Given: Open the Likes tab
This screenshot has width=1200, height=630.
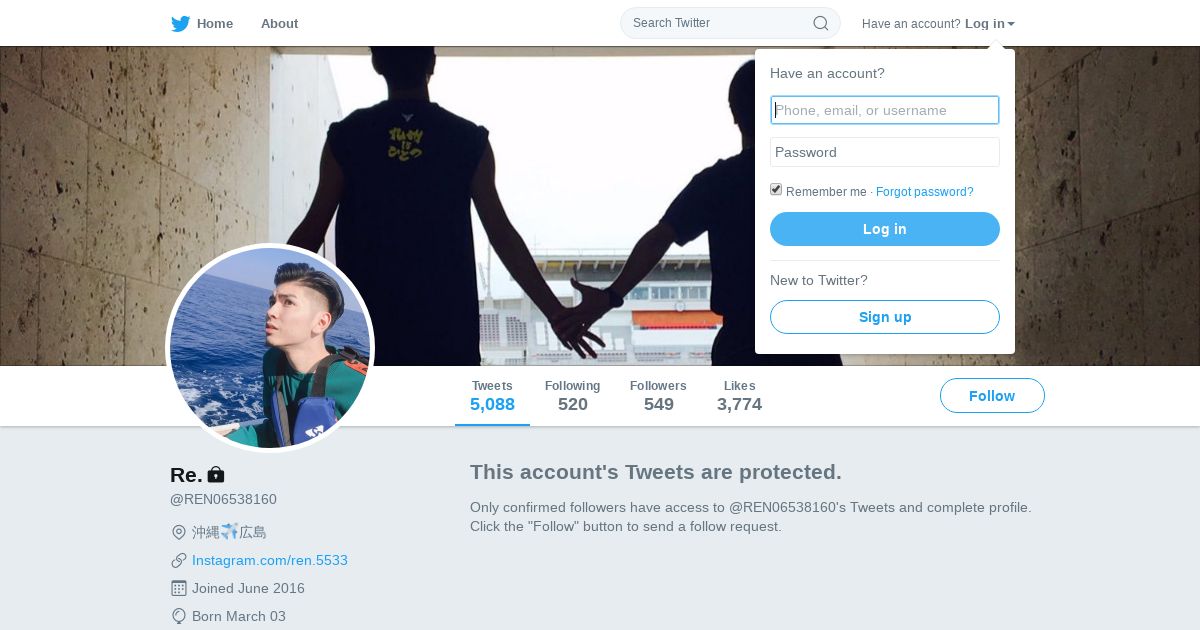Looking at the screenshot, I should point(739,396).
